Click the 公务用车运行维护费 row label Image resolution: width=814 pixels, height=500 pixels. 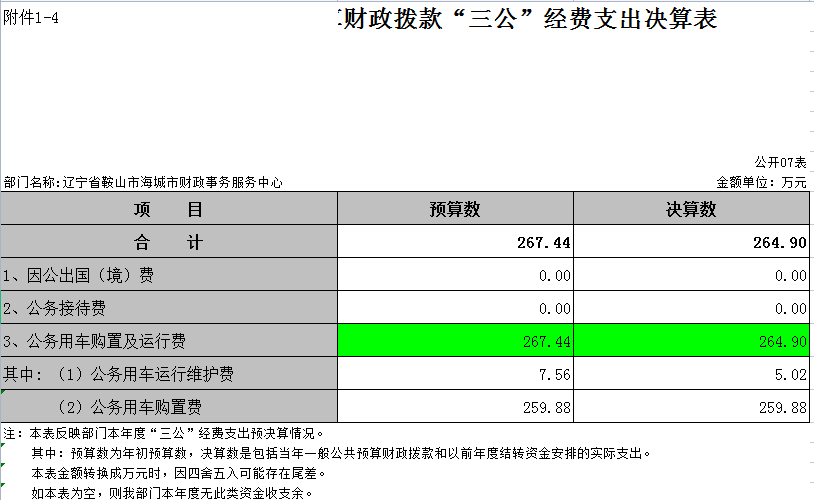(x=169, y=373)
